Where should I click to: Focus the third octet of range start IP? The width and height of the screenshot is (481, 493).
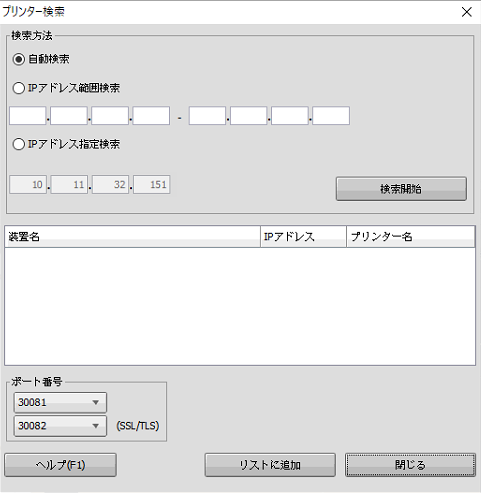click(x=110, y=116)
